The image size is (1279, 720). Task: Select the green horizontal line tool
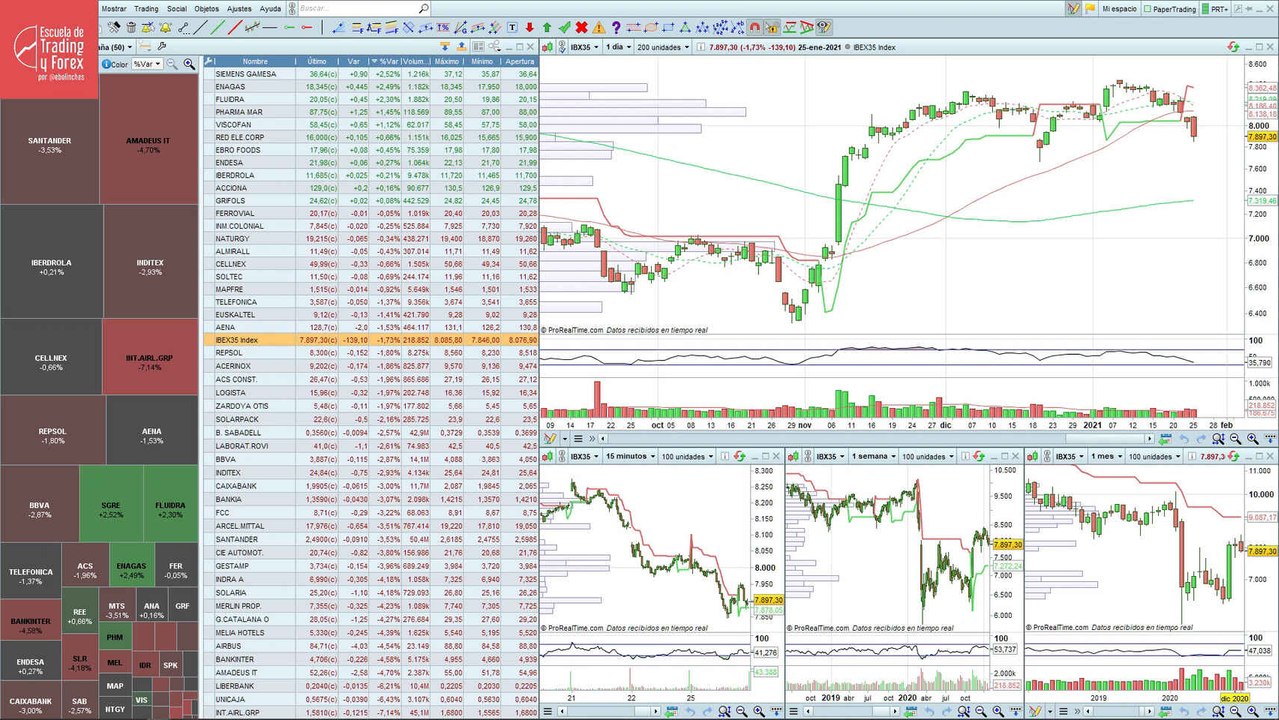[x=288, y=27]
